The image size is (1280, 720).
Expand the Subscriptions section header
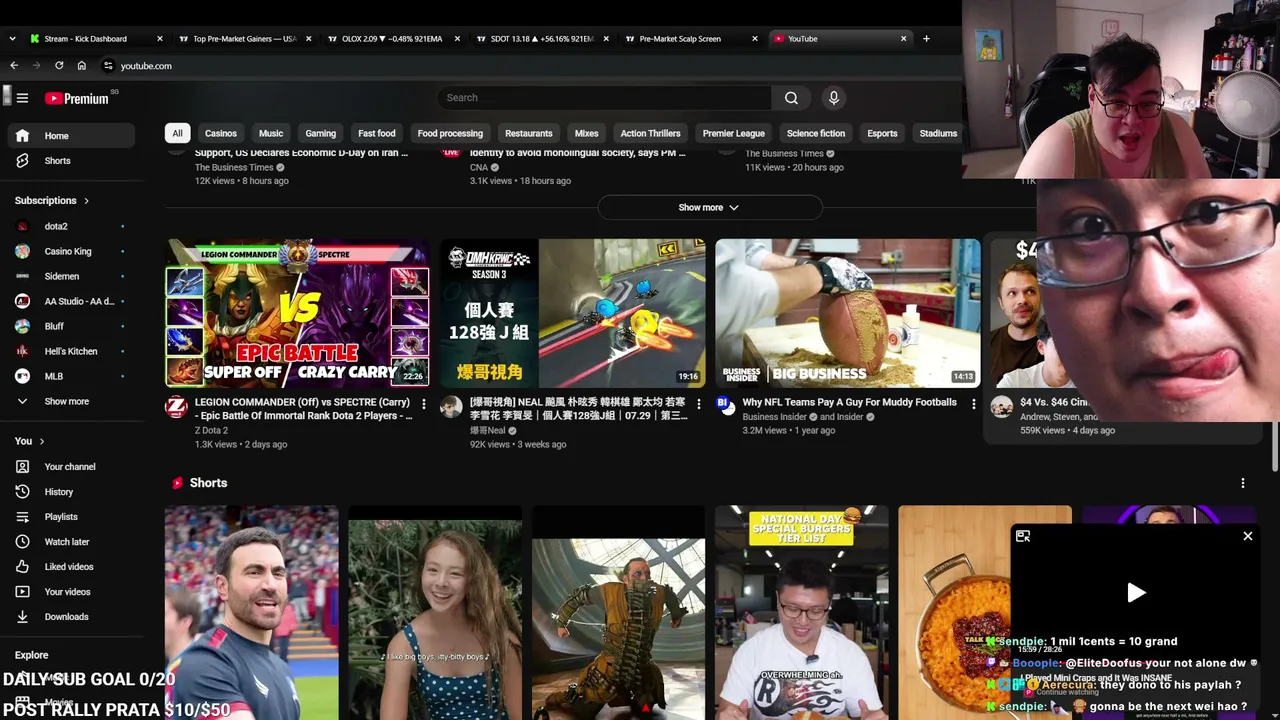52,201
